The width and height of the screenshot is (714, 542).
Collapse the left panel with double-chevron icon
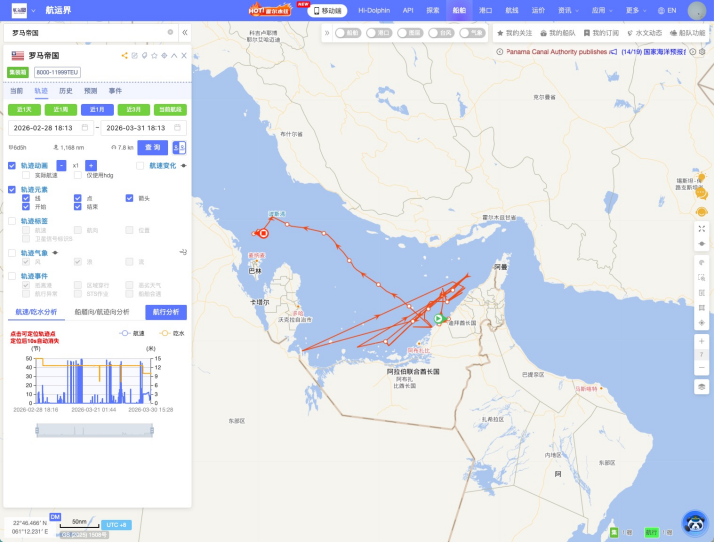pos(184,32)
